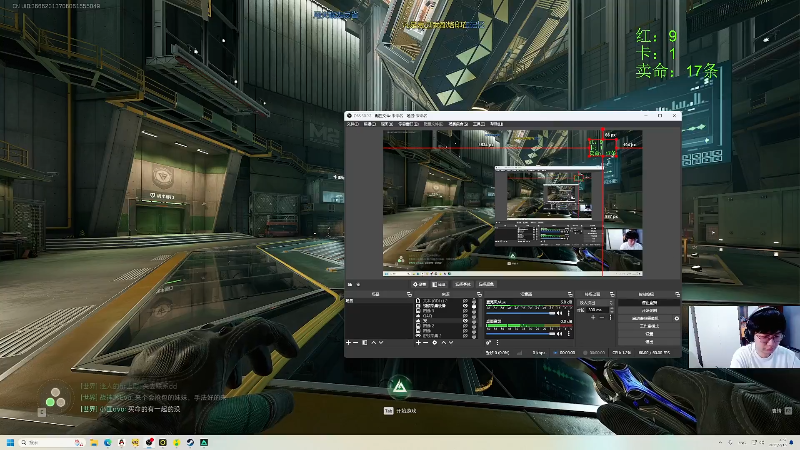Image resolution: width=800 pixels, height=450 pixels.
Task: Open Settings from Controls panel
Action: (x=649, y=334)
